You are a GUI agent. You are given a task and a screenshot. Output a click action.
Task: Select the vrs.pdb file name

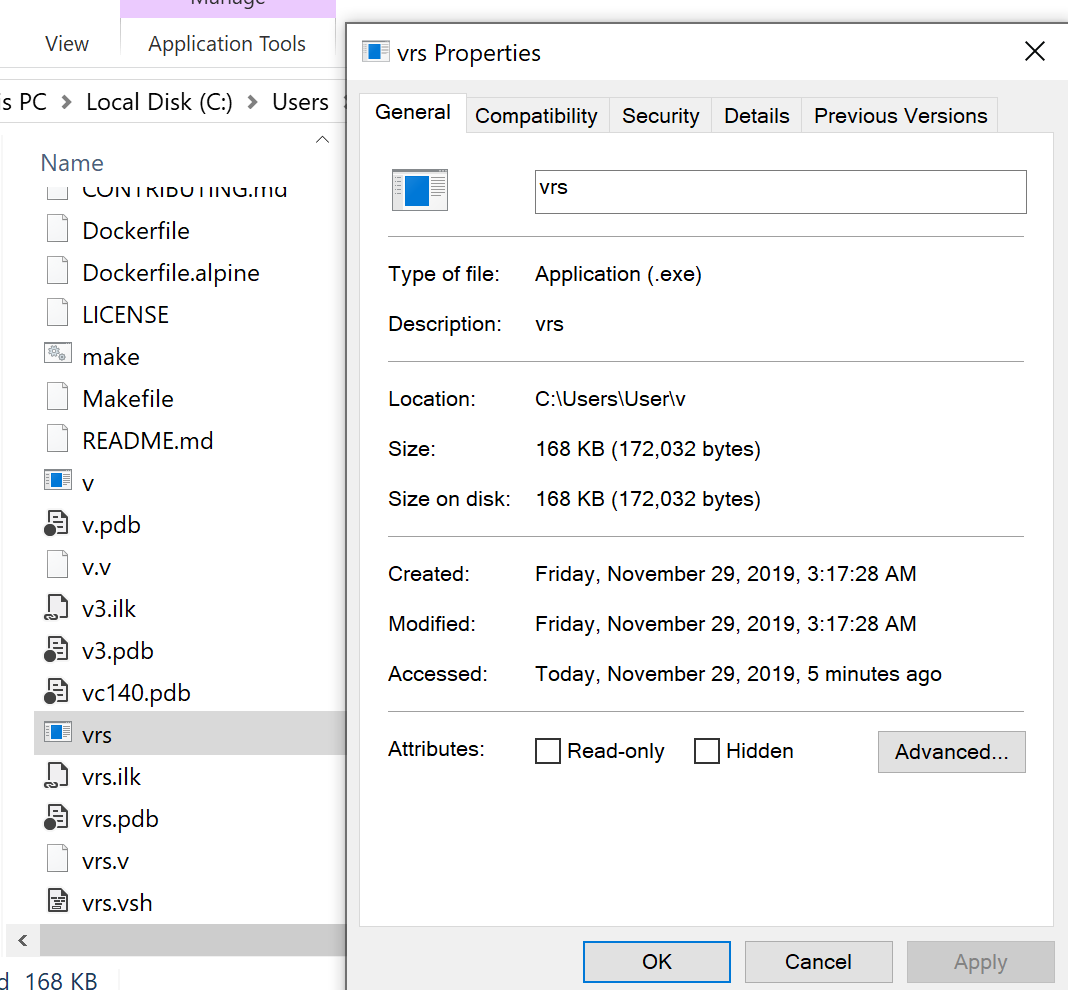[x=120, y=819]
